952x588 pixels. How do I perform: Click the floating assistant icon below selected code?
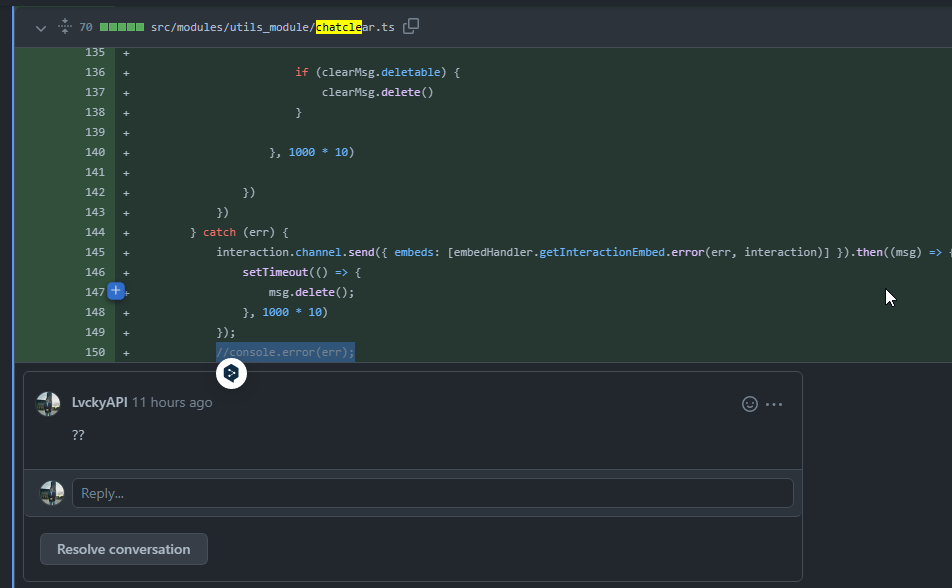click(x=231, y=374)
